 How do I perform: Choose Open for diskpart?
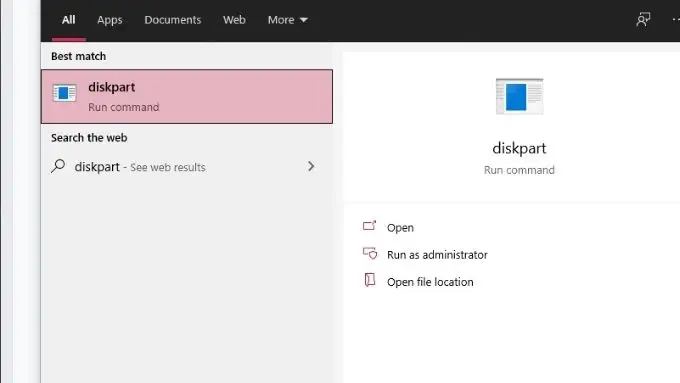tap(400, 228)
